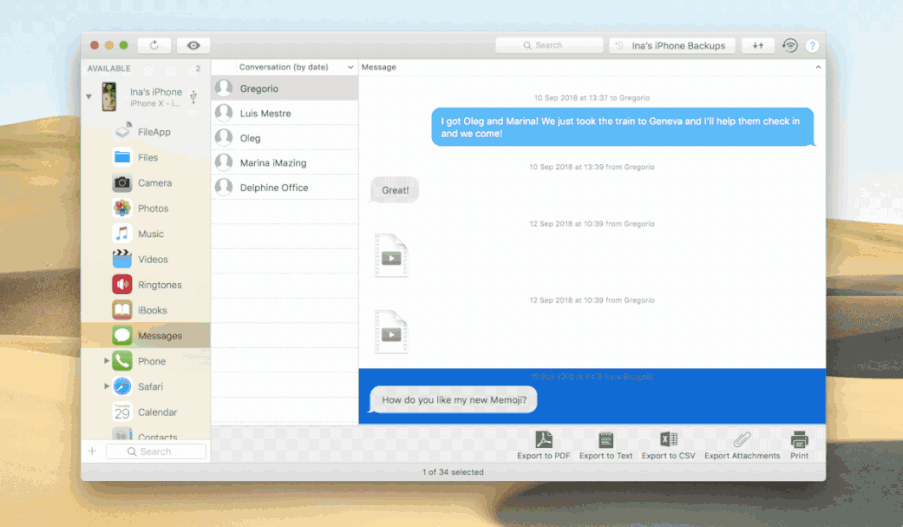The height and width of the screenshot is (527, 903).
Task: Collapse Ina's iPhone device tree
Action: (89, 97)
